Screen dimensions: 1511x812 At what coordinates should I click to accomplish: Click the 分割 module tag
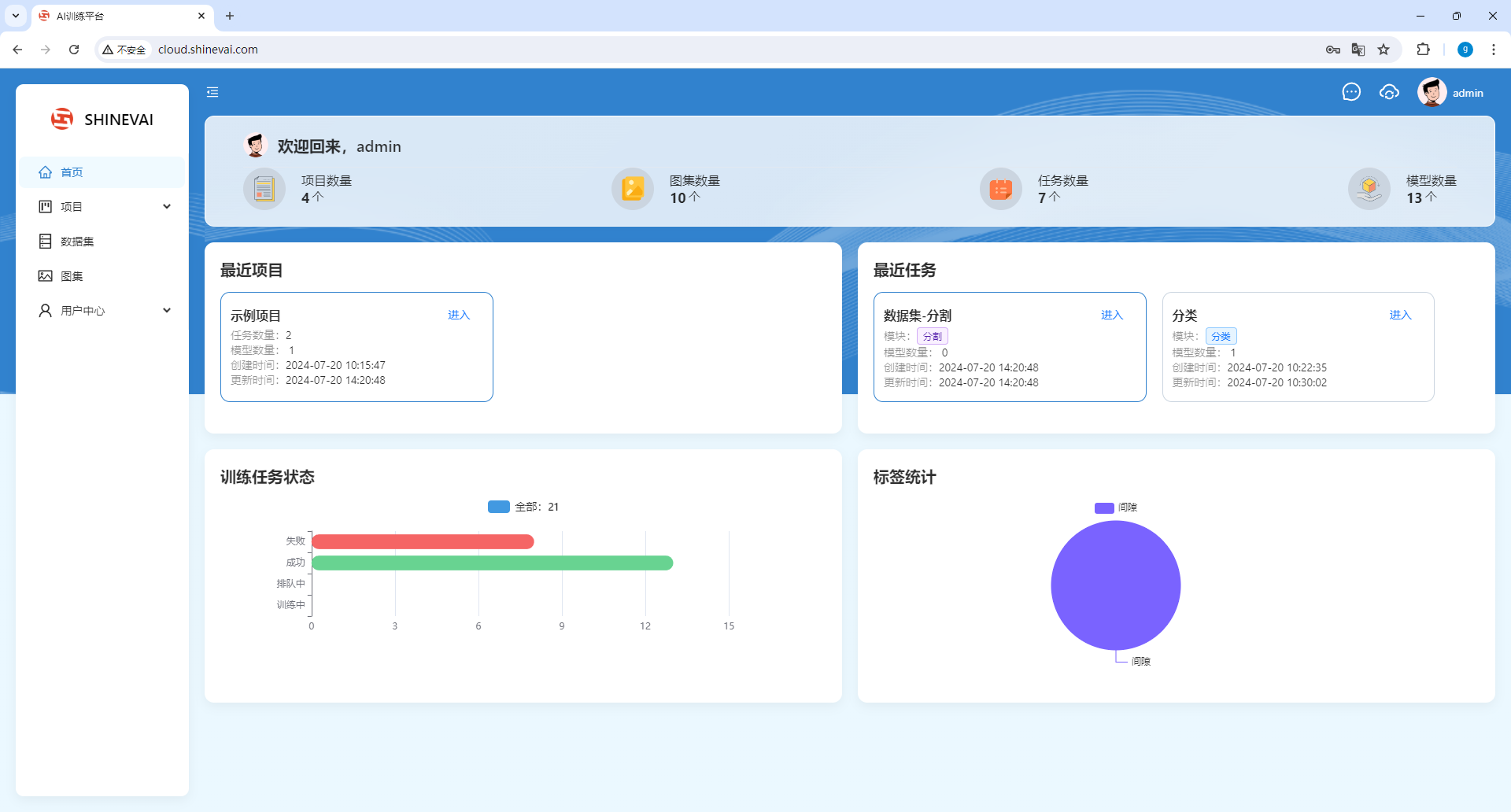[932, 336]
